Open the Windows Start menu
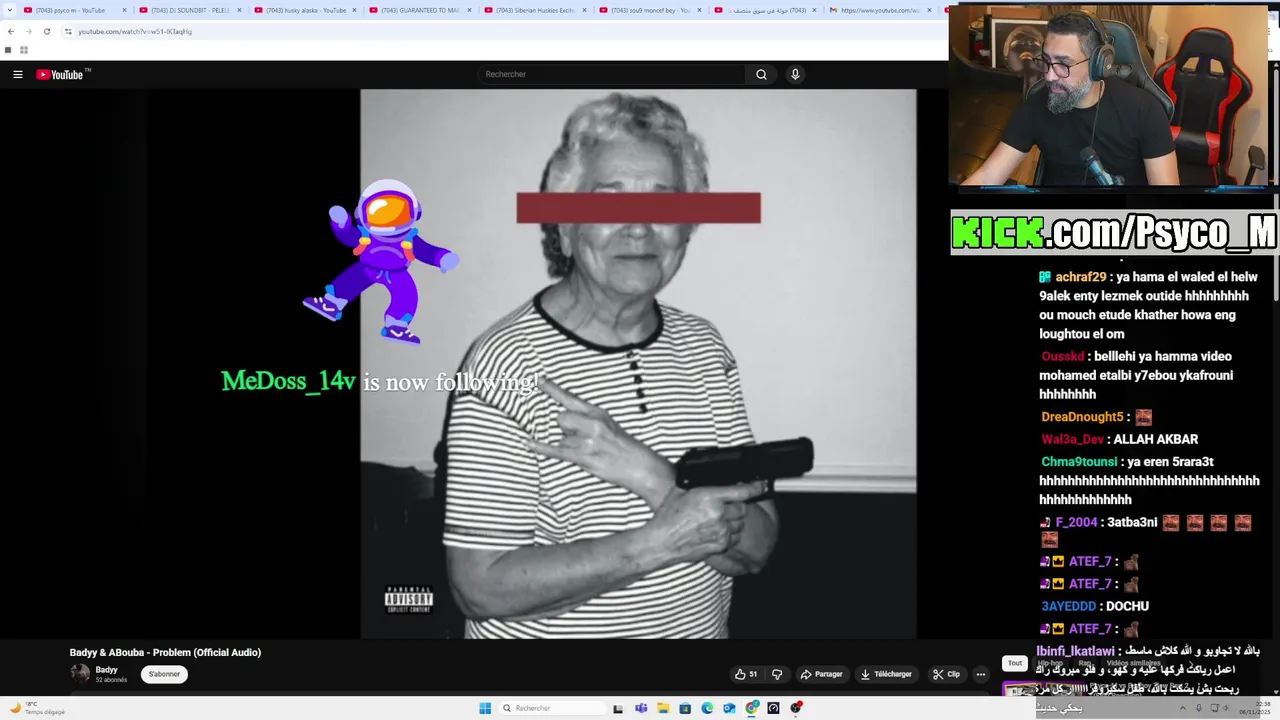The image size is (1280, 720). tap(485, 708)
